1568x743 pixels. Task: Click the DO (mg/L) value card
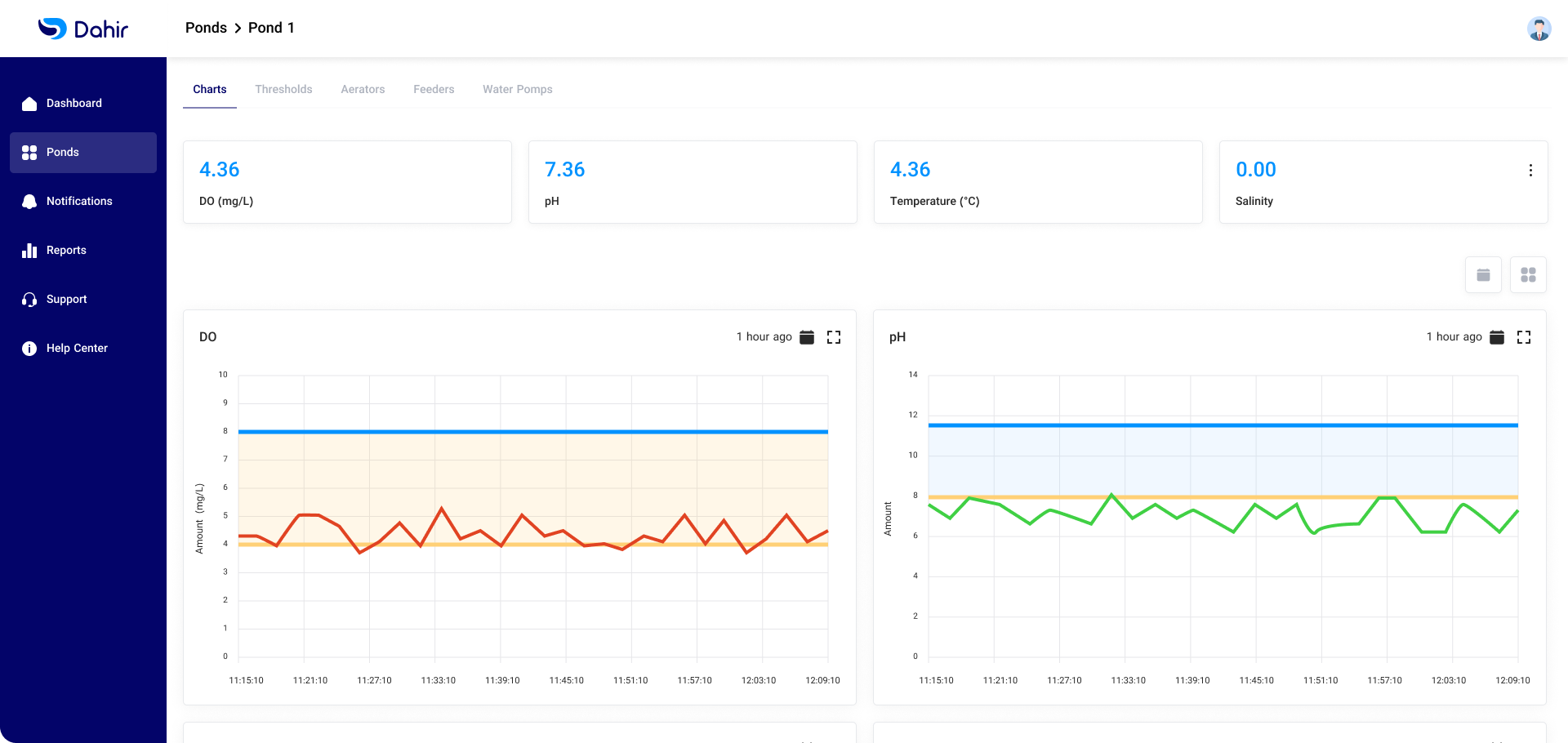coord(347,182)
